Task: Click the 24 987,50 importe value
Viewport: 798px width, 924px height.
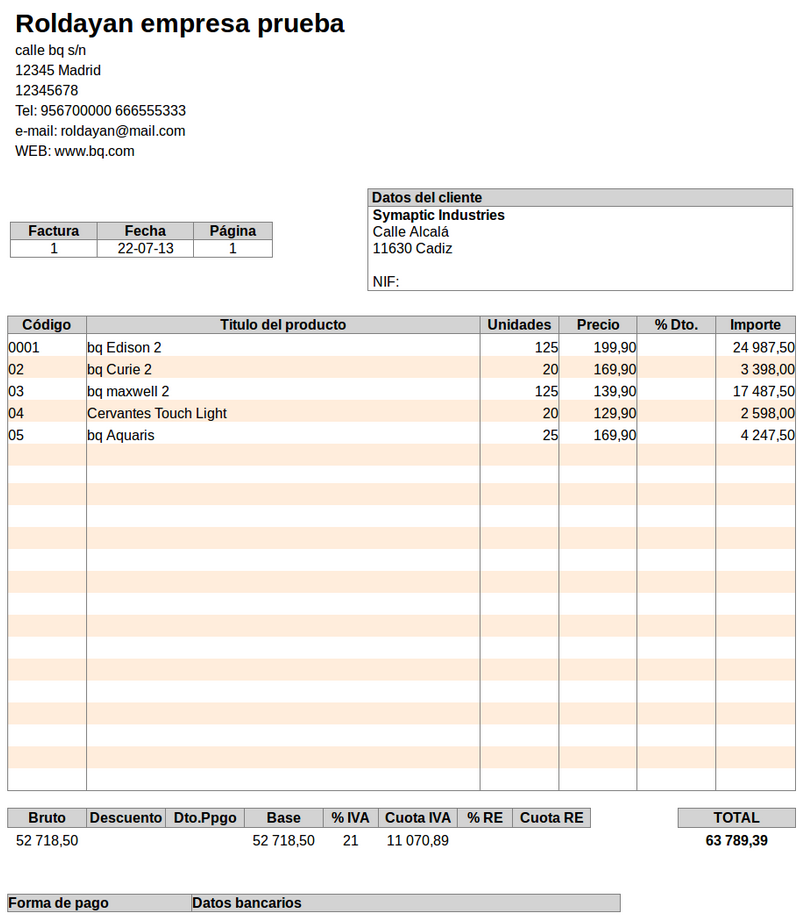Action: (x=764, y=348)
